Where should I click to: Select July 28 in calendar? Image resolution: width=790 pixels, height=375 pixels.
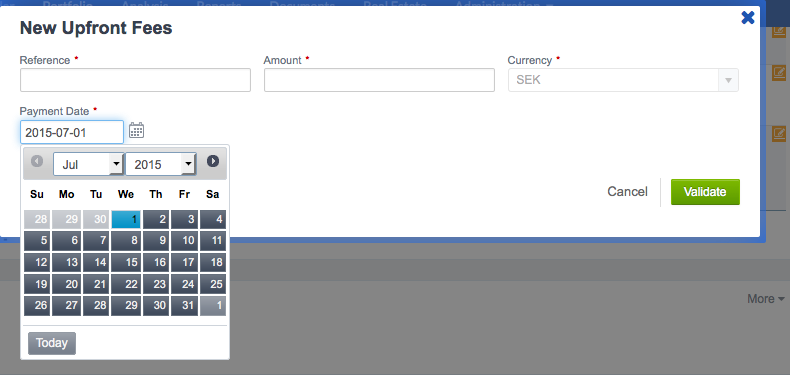coord(96,306)
